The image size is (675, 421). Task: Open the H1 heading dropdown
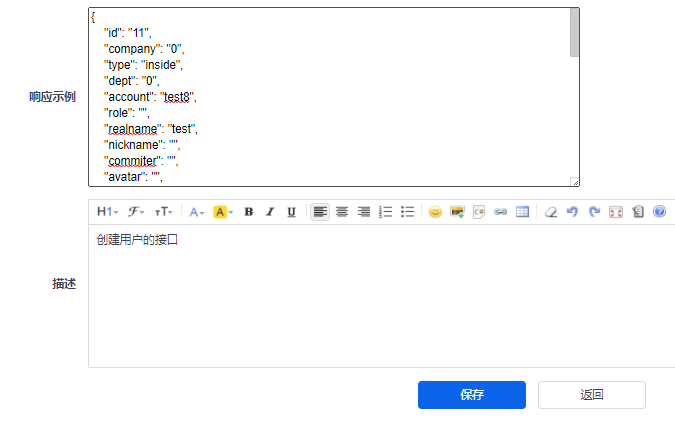(x=107, y=212)
